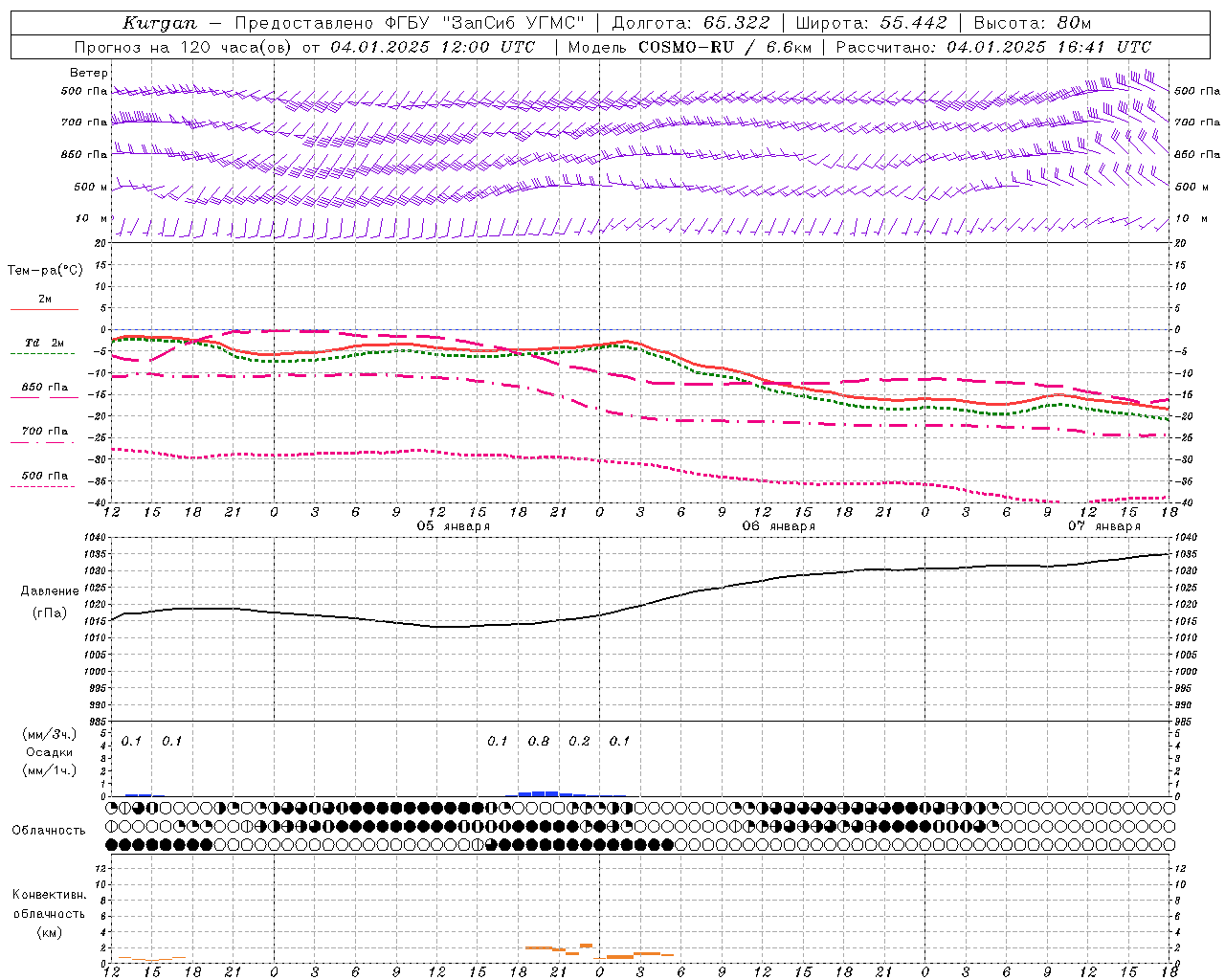Click the 'Облачность' cloud cover label

(x=49, y=831)
